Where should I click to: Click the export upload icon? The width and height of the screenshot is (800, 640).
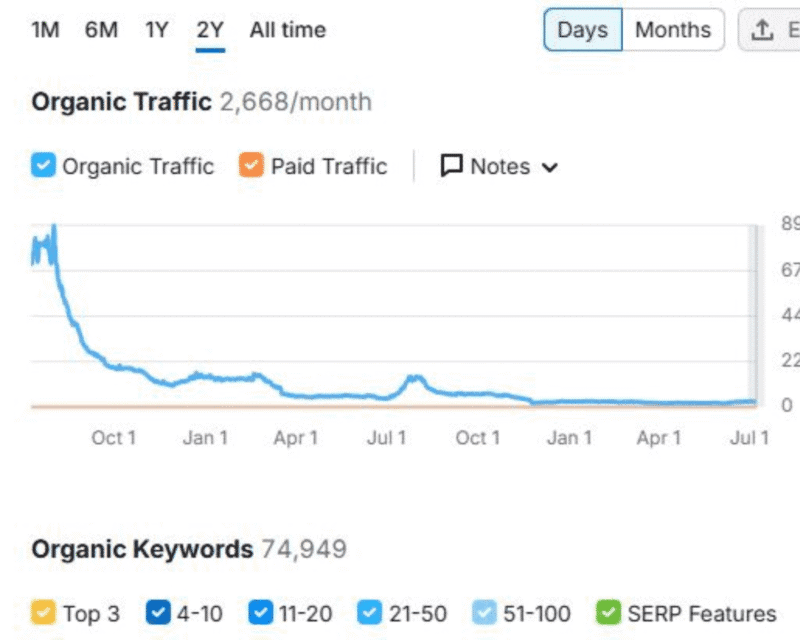pos(762,30)
